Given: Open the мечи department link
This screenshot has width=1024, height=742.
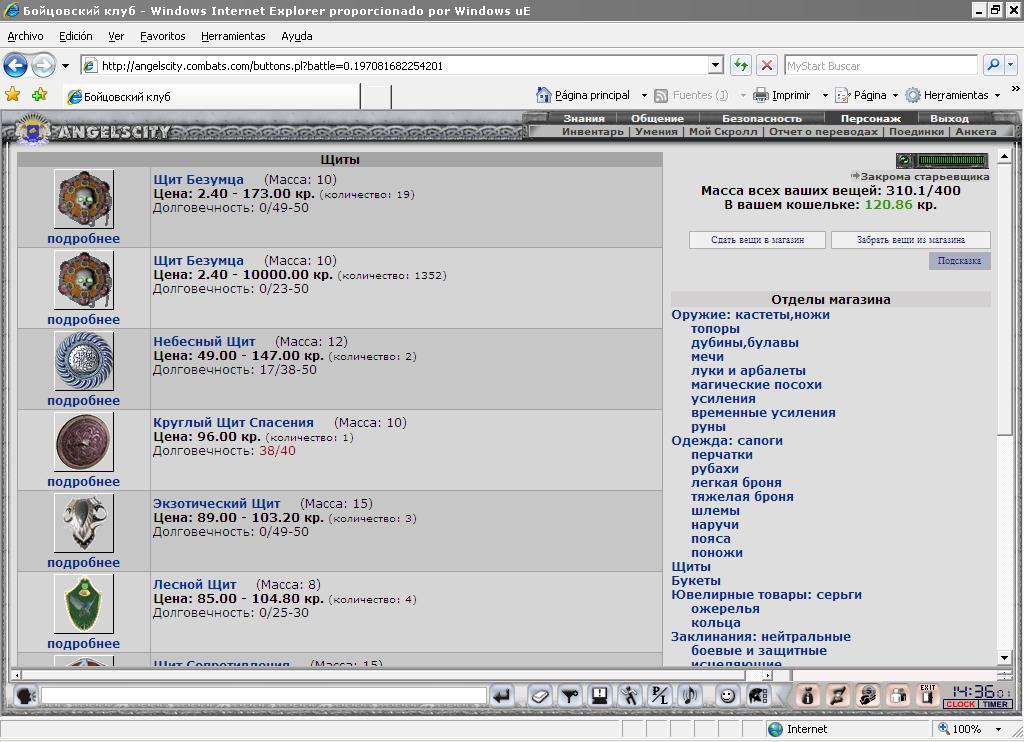Looking at the screenshot, I should (707, 357).
